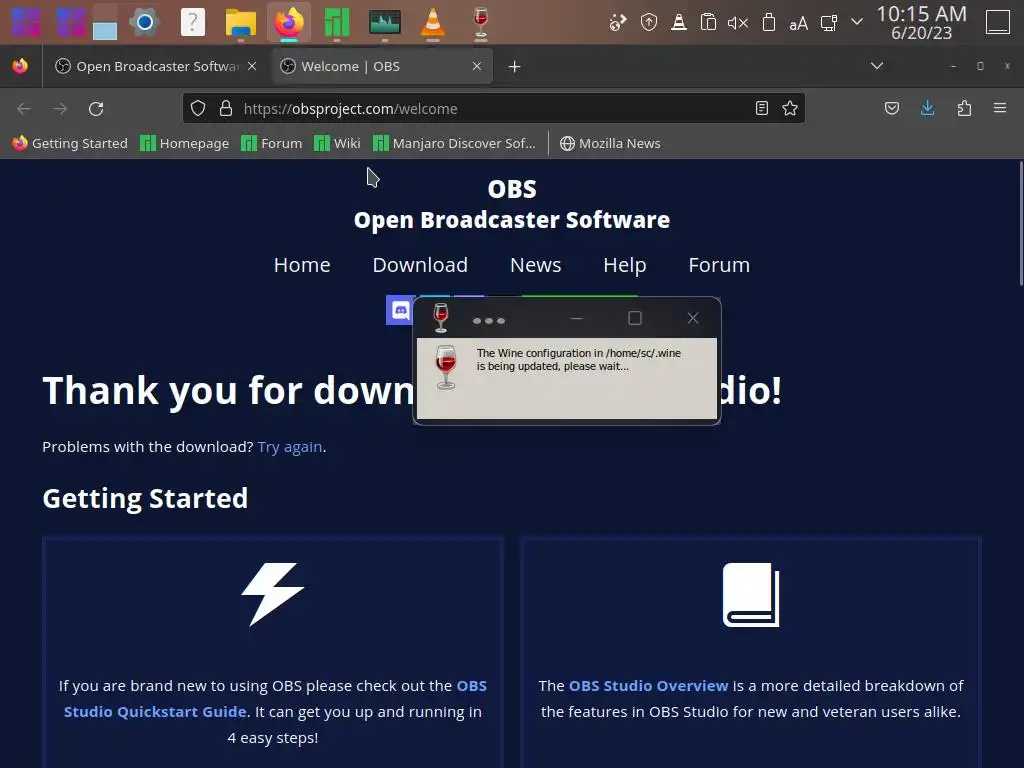
Task: Open the Firefox hamburger application menu
Action: (1000, 108)
